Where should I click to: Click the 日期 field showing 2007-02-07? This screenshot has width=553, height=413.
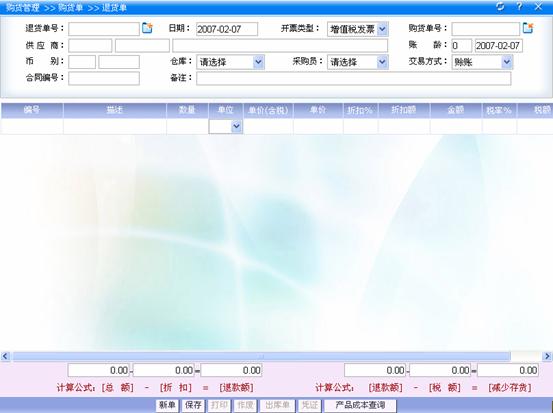227,29
